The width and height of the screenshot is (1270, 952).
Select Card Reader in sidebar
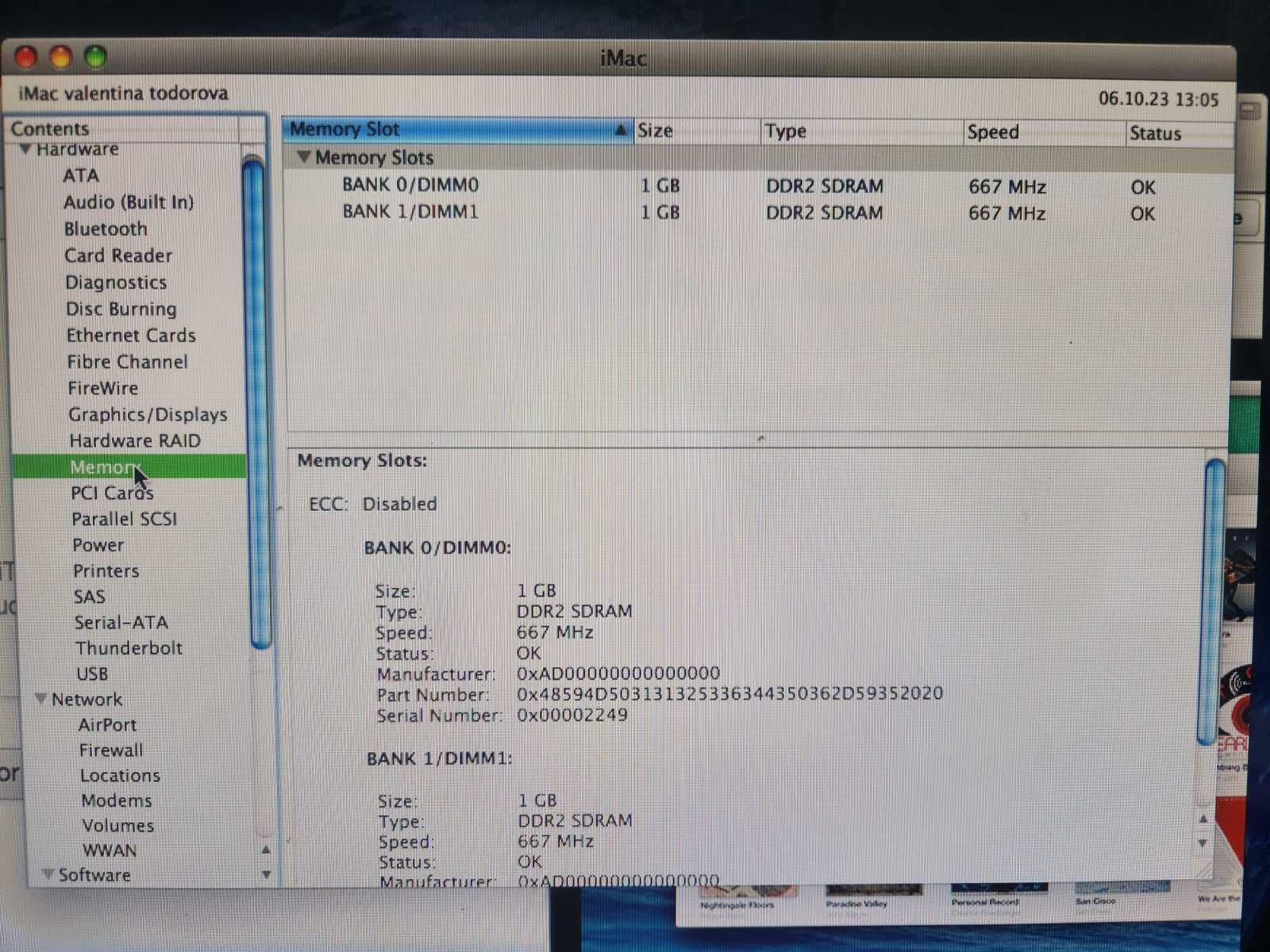click(x=118, y=255)
